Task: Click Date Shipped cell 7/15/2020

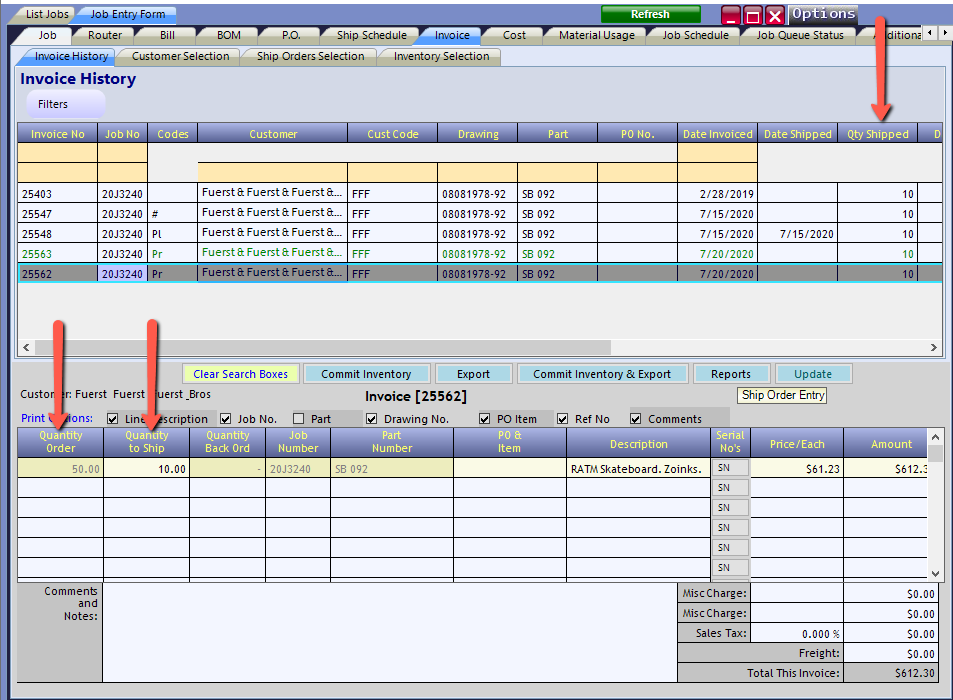Action: pos(797,234)
